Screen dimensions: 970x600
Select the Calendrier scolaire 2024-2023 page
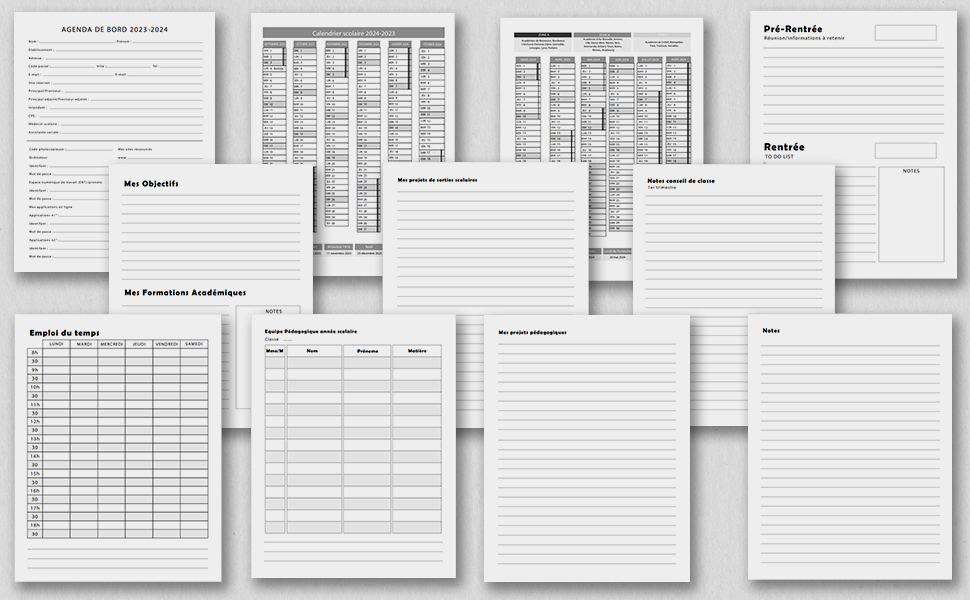(x=351, y=32)
